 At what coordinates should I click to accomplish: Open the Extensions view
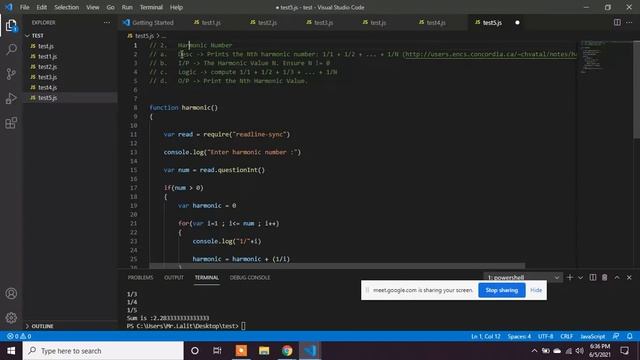coord(11,123)
